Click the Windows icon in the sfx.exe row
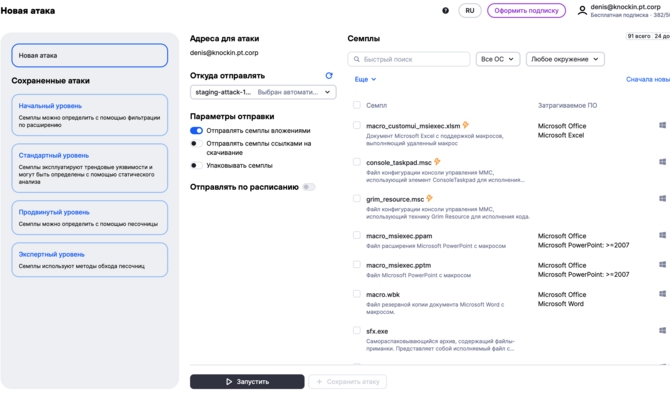 click(x=662, y=331)
